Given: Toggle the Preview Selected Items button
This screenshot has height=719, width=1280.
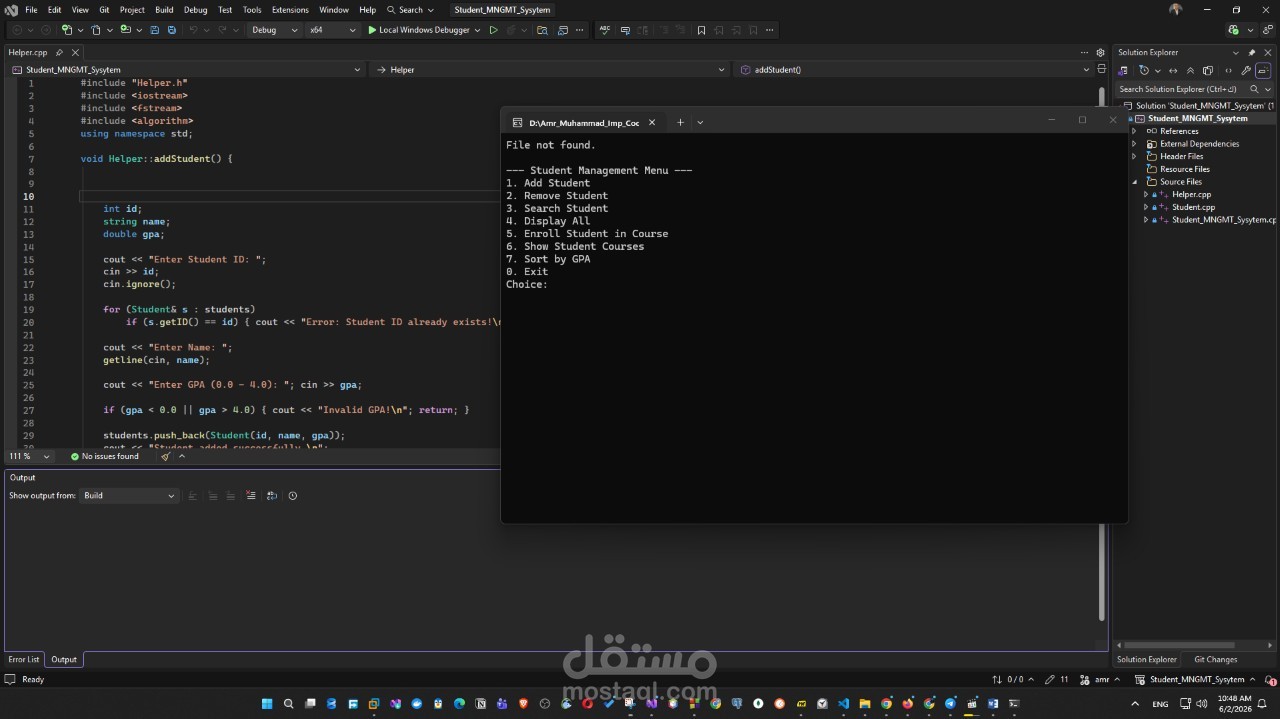Looking at the screenshot, I should [1263, 71].
